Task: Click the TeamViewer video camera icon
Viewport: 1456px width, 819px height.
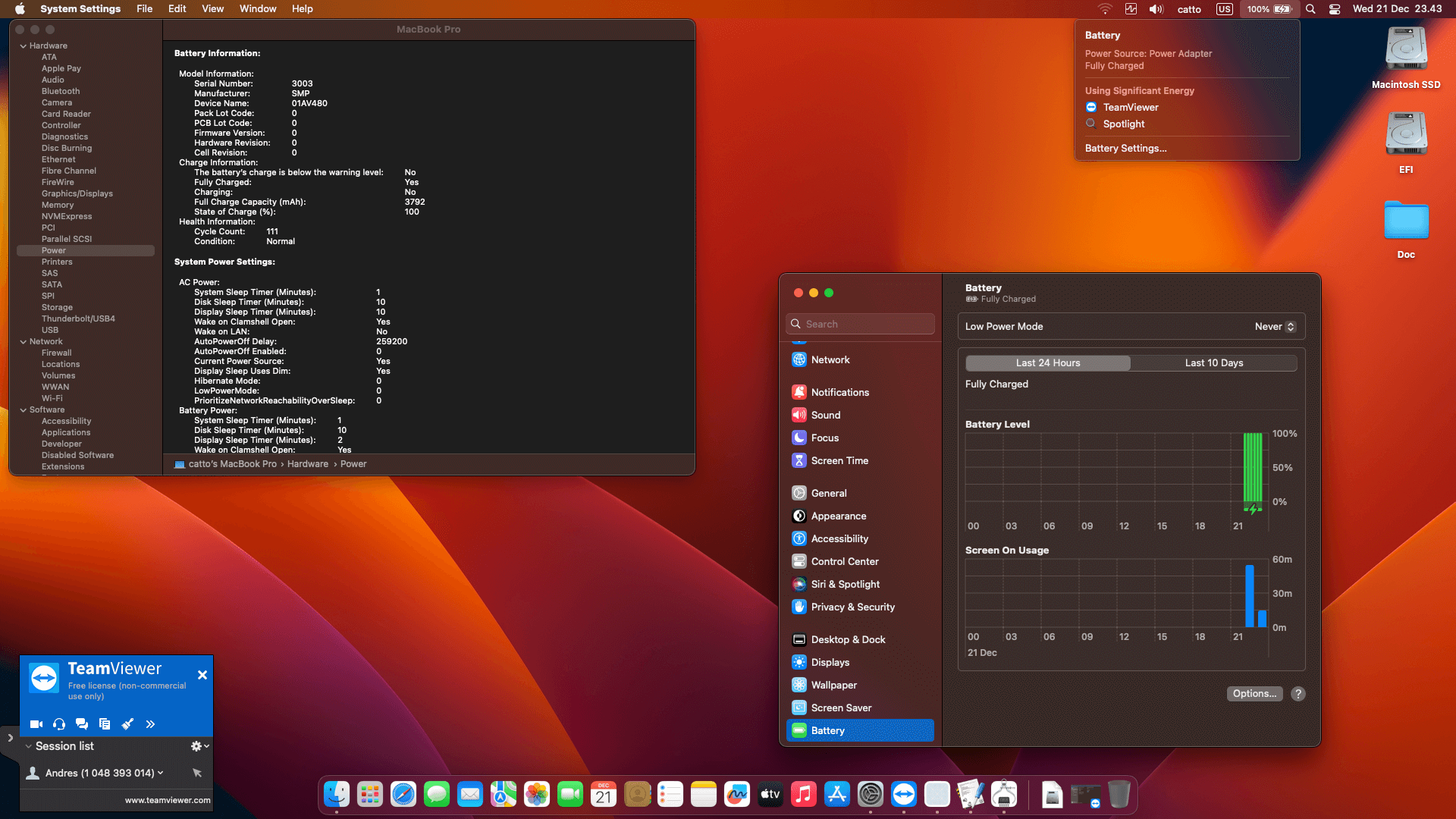Action: 36,724
